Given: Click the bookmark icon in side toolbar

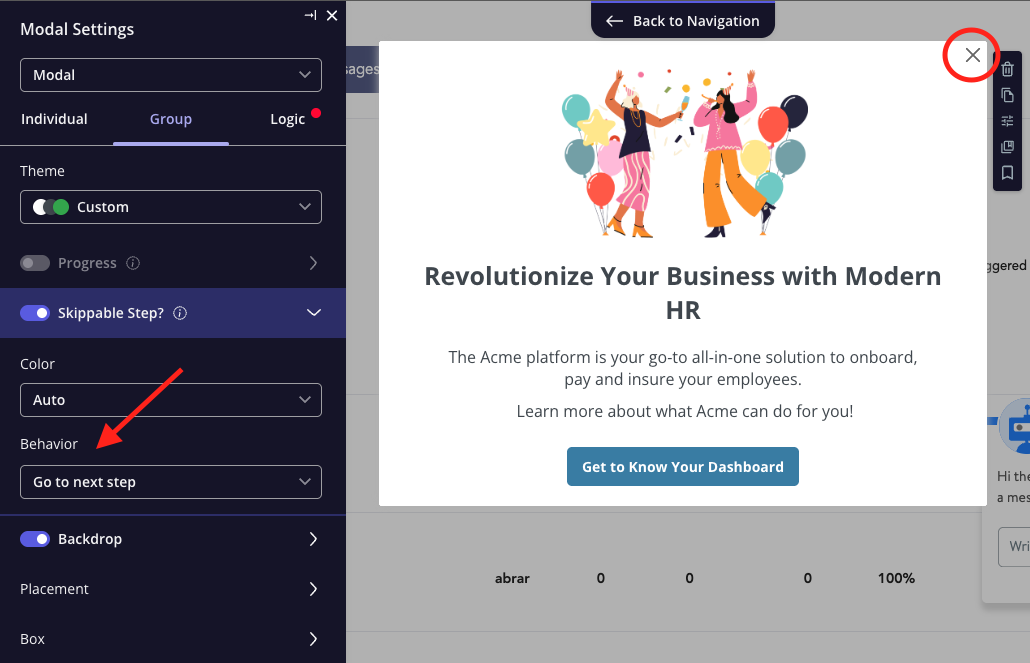Looking at the screenshot, I should (1008, 173).
